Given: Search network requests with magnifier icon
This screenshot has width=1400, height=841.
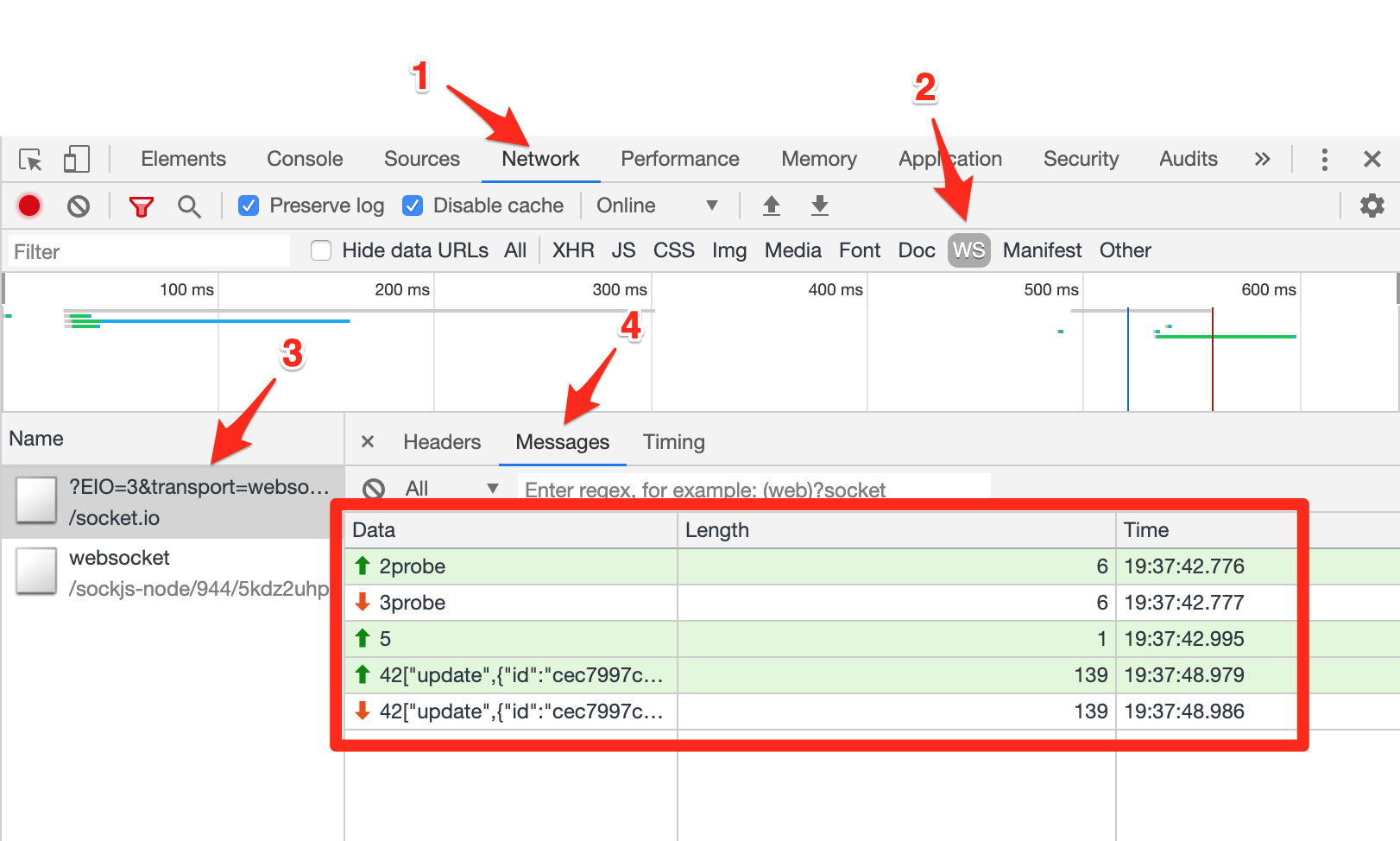Looking at the screenshot, I should tap(190, 206).
